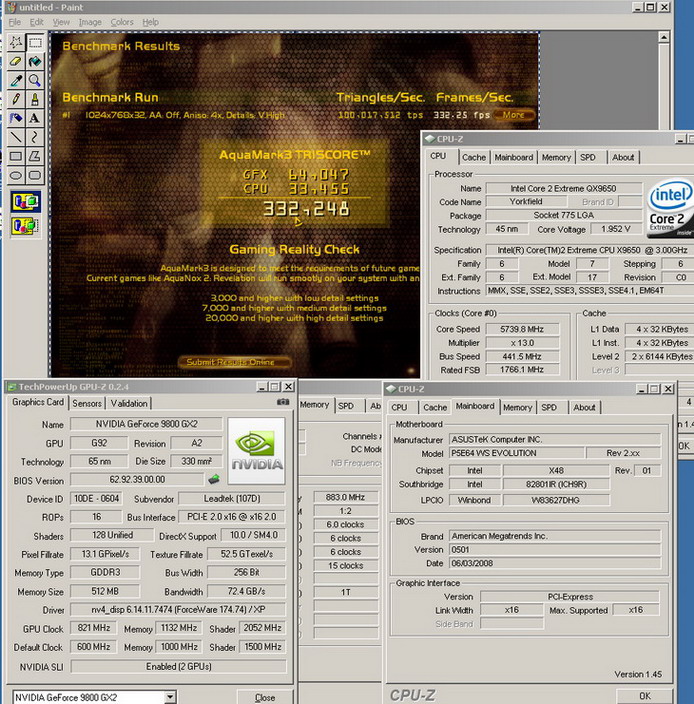The height and width of the screenshot is (704, 694).
Task: Select the Line tool in Paint
Action: click(x=16, y=137)
